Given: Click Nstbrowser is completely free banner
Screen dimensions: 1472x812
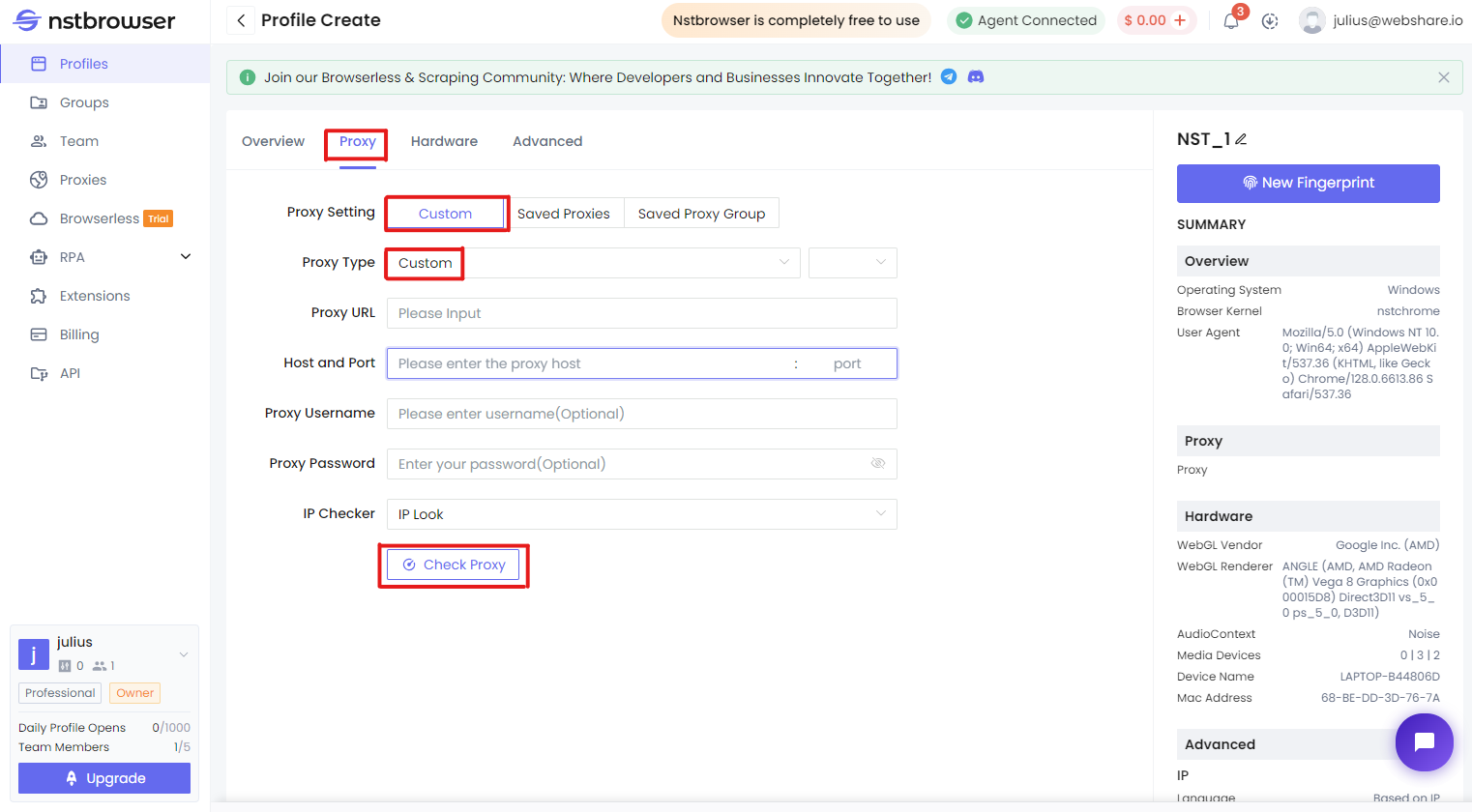Looking at the screenshot, I should (796, 20).
